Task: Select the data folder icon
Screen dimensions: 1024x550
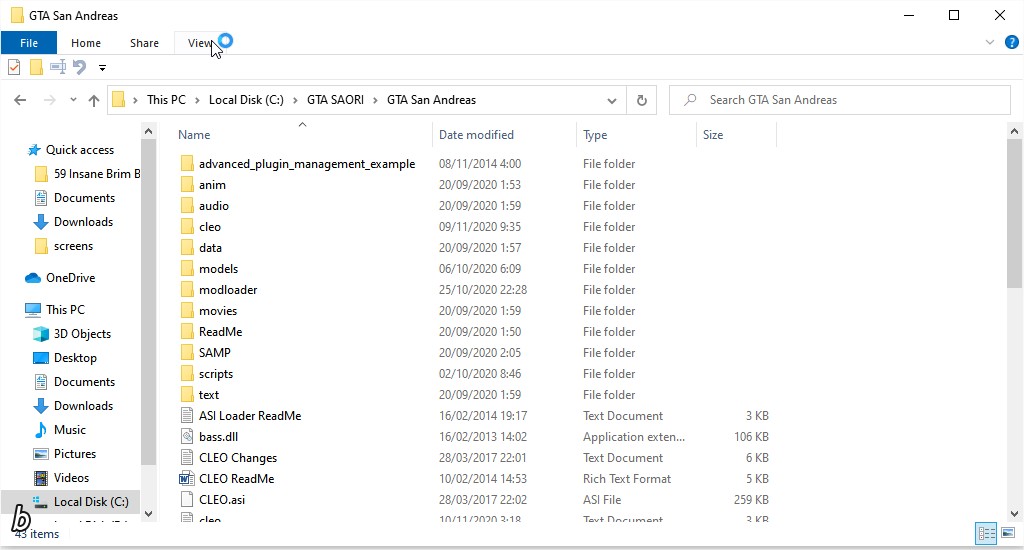Action: point(187,248)
